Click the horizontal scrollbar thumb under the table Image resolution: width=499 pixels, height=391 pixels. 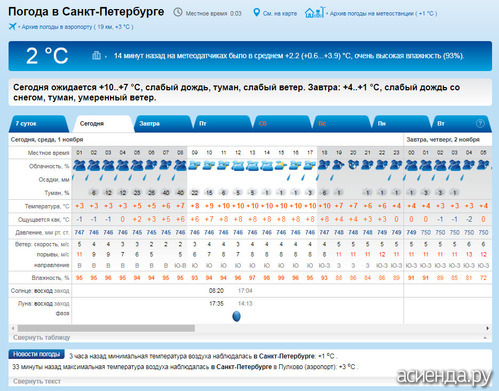tap(106, 328)
